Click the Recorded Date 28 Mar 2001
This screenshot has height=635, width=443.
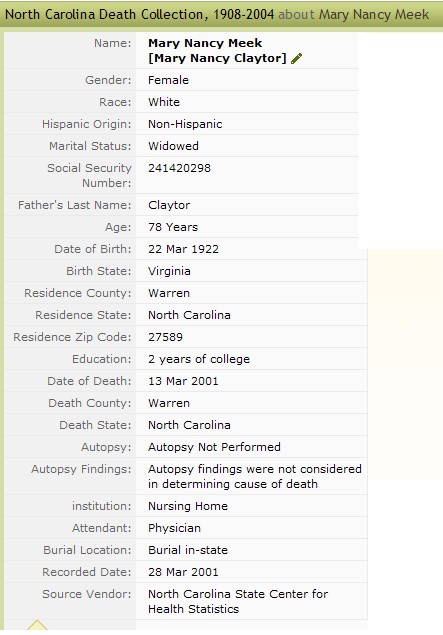pos(183,572)
